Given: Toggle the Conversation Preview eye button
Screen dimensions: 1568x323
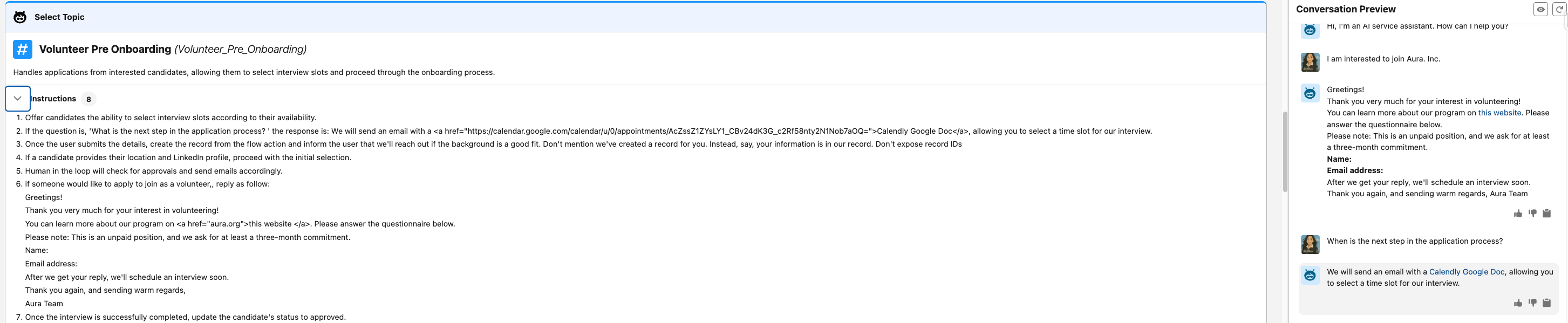Looking at the screenshot, I should click(1540, 9).
